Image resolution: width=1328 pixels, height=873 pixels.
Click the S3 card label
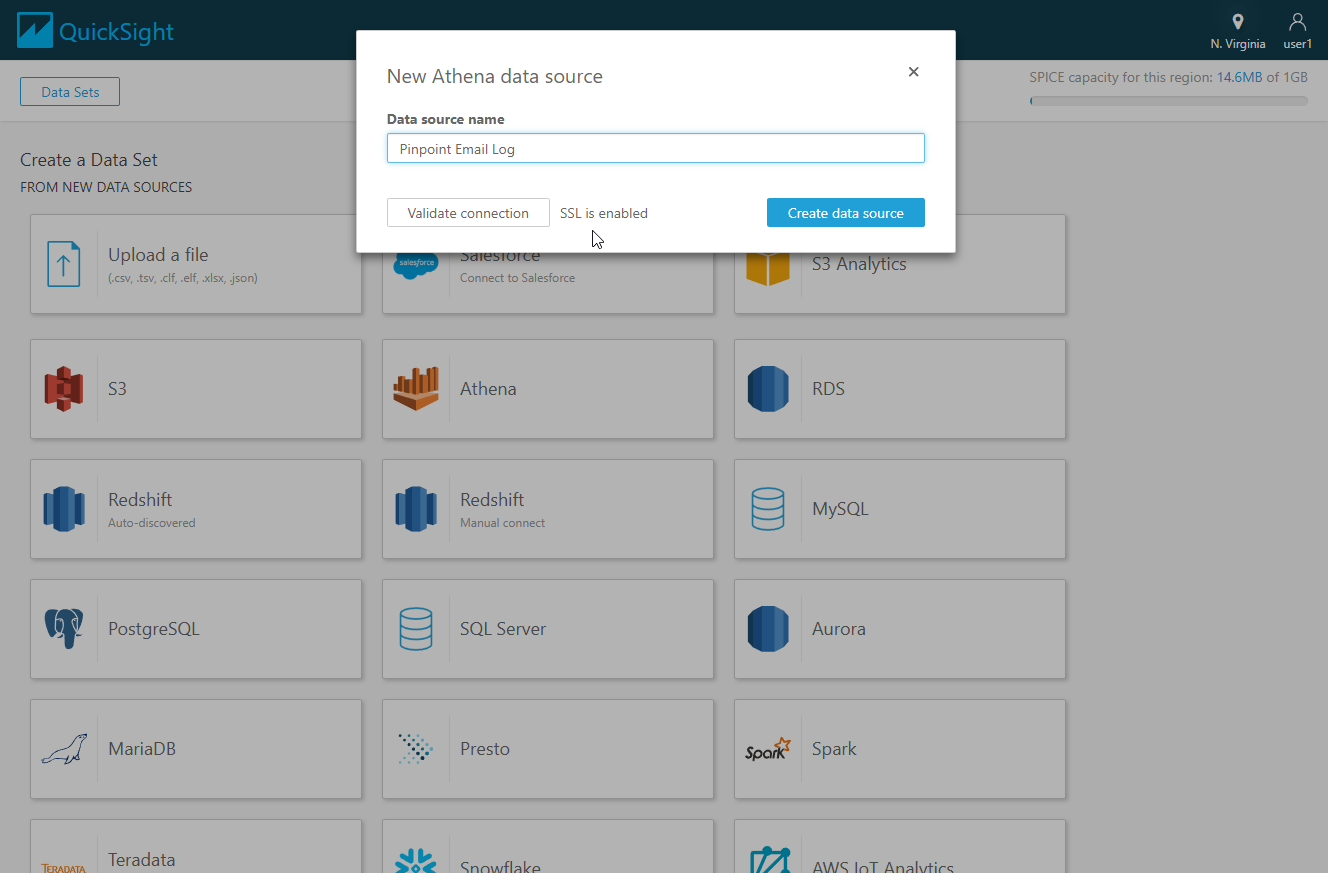tap(117, 389)
